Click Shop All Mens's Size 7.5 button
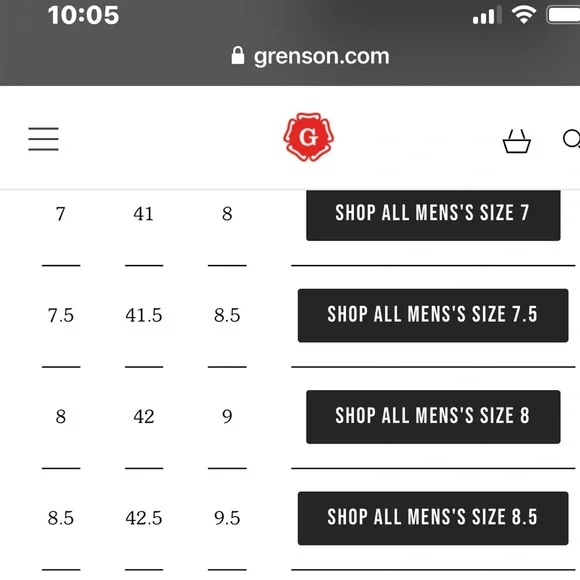Image resolution: width=580 pixels, height=580 pixels. (433, 316)
